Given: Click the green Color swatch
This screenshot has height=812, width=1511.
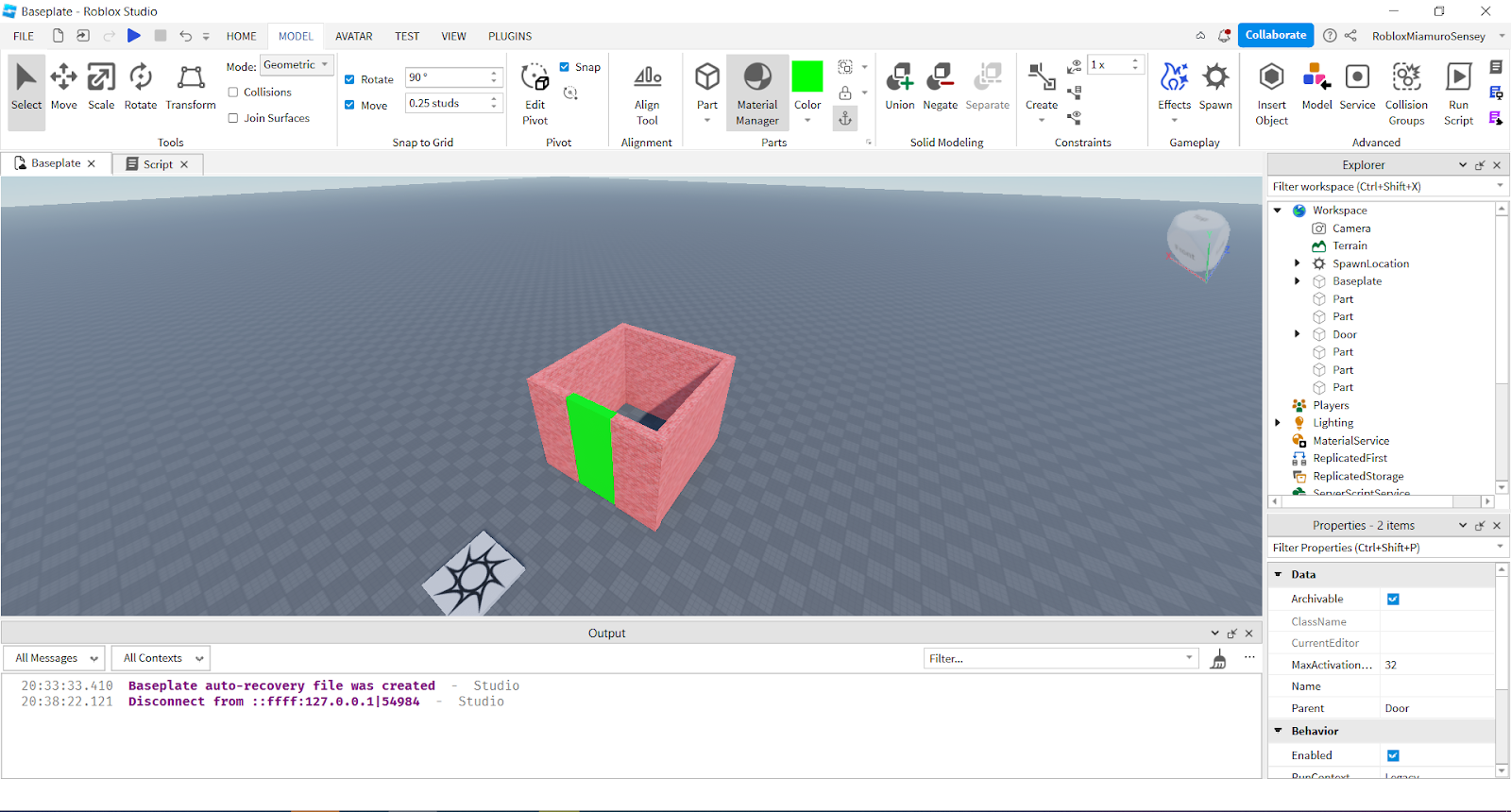Looking at the screenshot, I should [807, 76].
